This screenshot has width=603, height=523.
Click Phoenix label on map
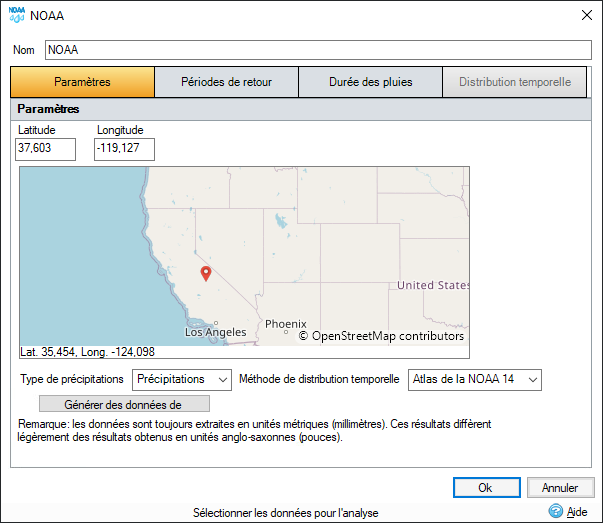click(x=286, y=324)
